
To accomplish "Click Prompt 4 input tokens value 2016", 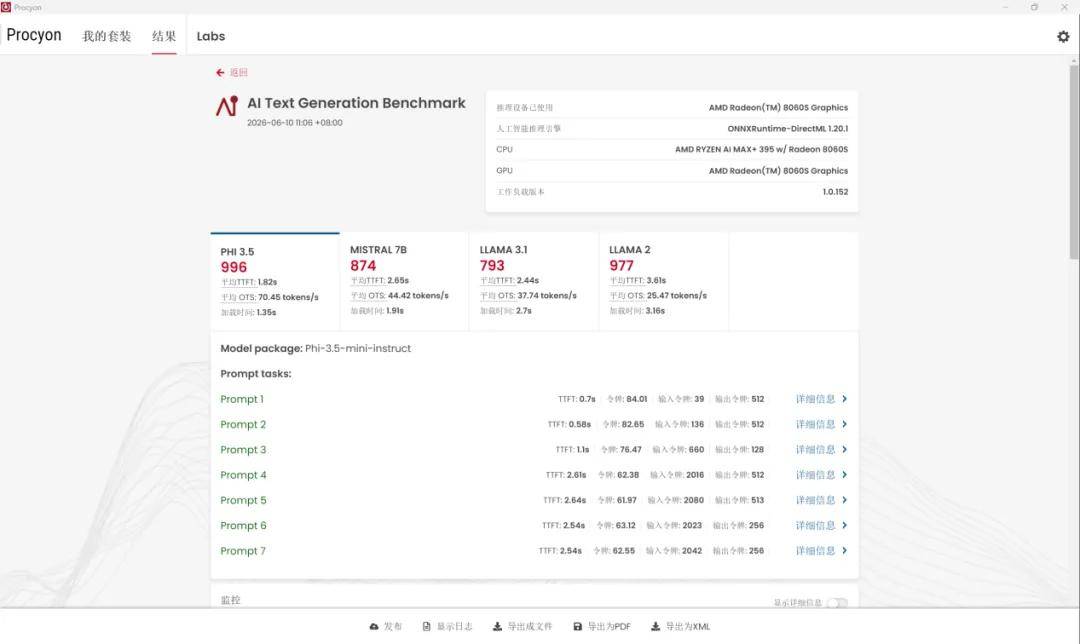I will pos(695,475).
